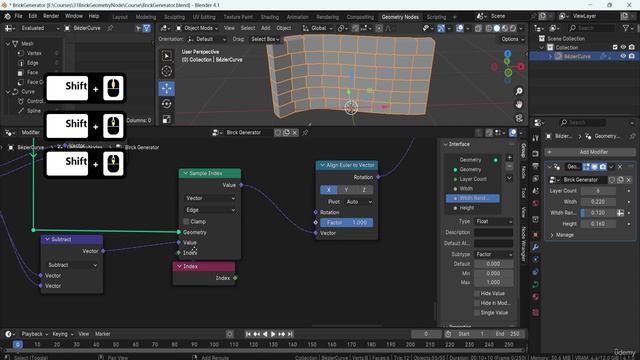Toggle BézierCurve visibility eye in outliner
Screen dimensions: 640x360
click(x=623, y=56)
